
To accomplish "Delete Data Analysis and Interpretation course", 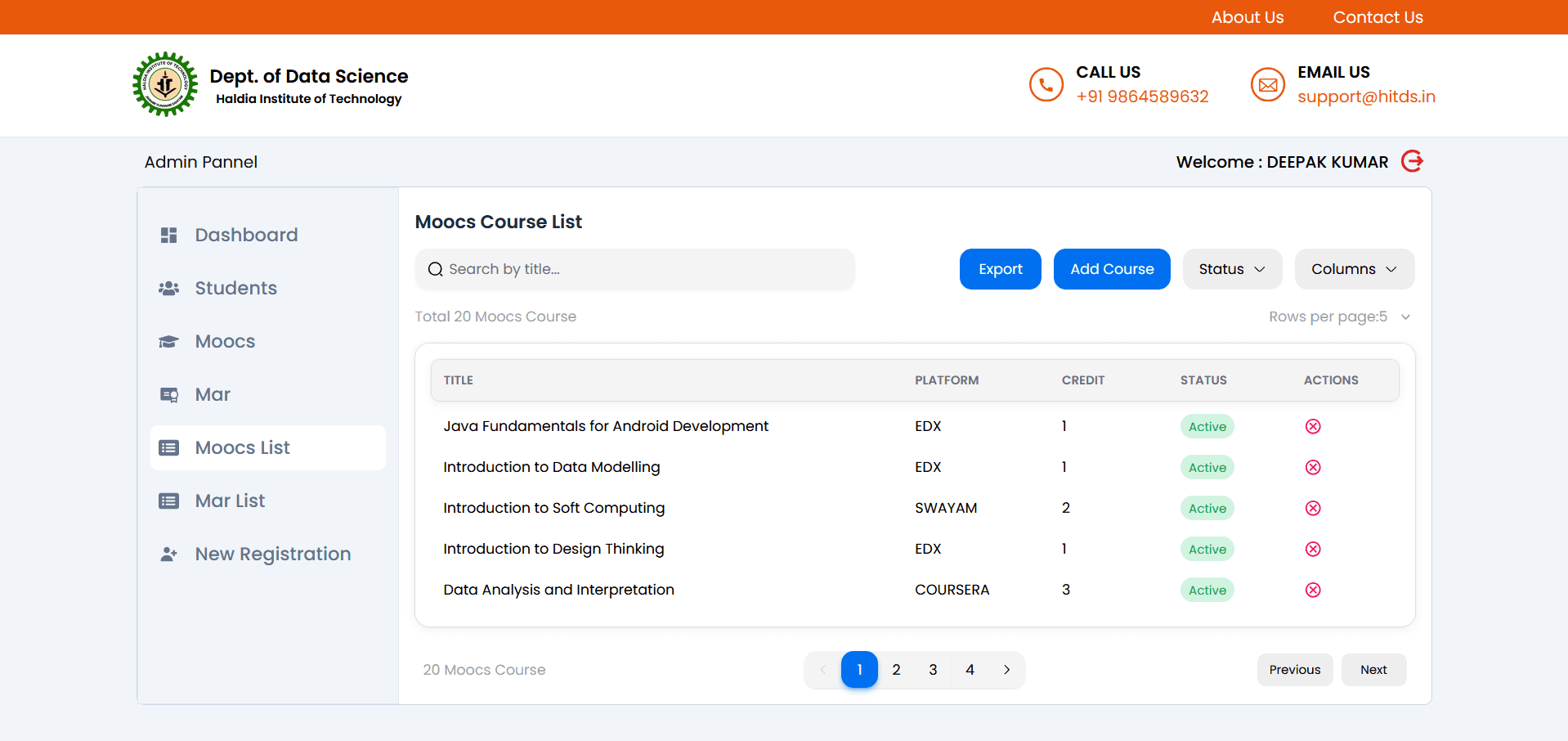I will [x=1313, y=590].
